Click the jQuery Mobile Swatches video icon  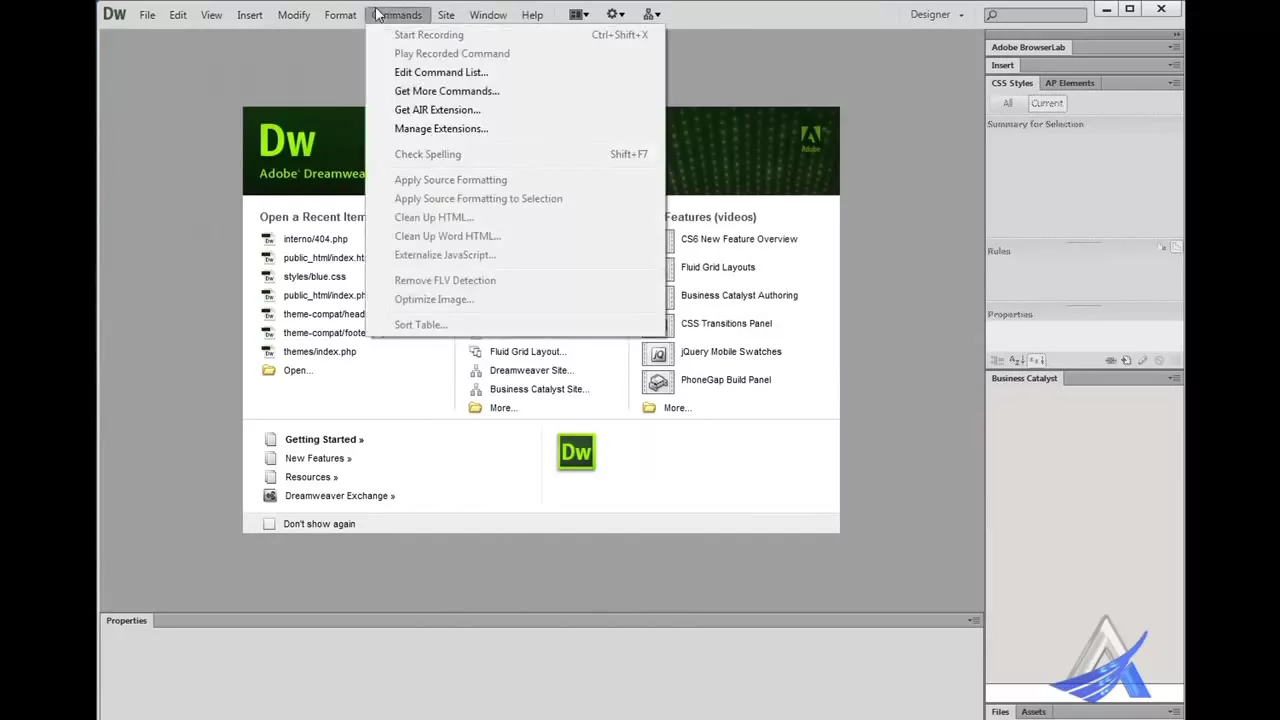[x=658, y=353]
